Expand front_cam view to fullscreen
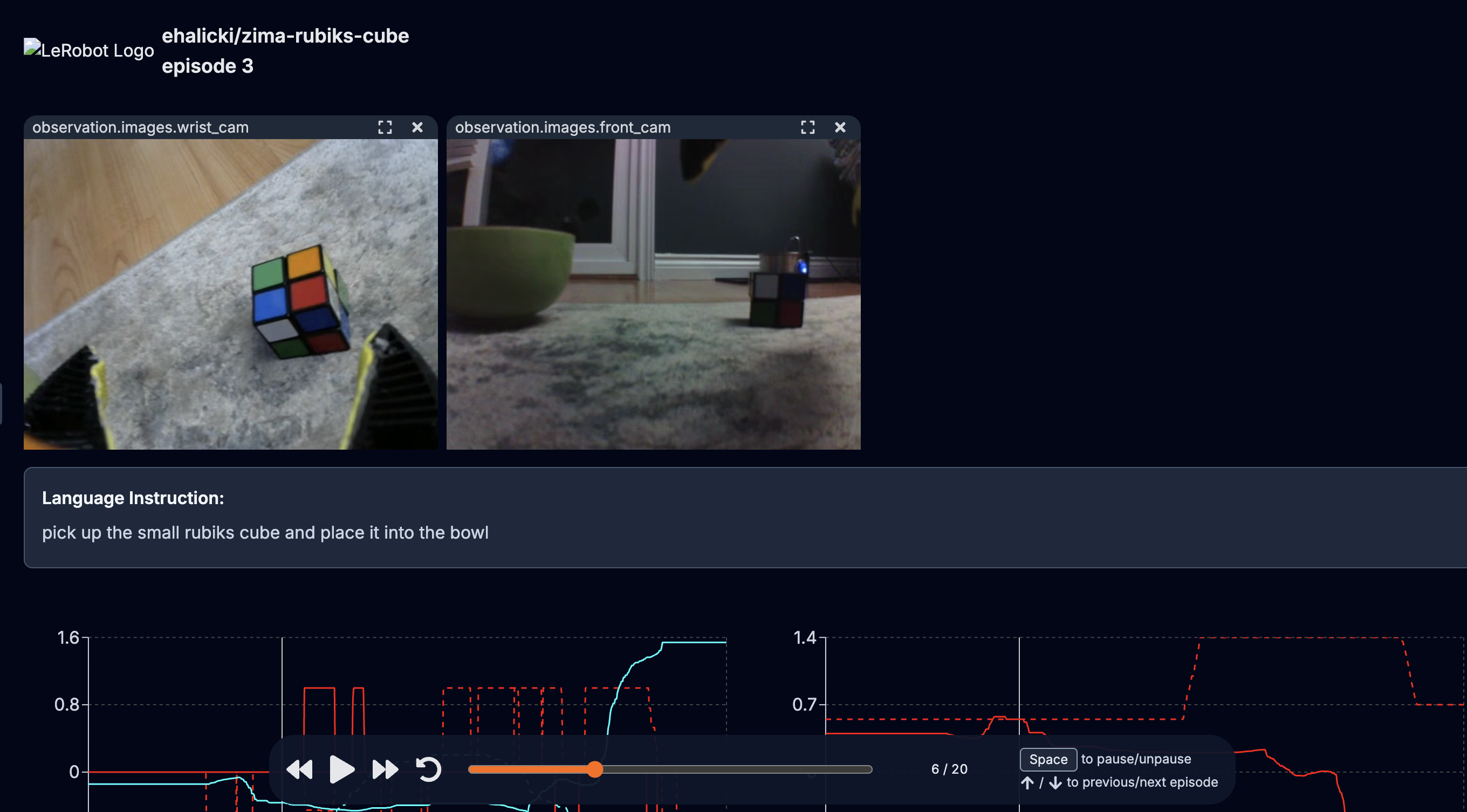The image size is (1467, 812). (x=808, y=128)
